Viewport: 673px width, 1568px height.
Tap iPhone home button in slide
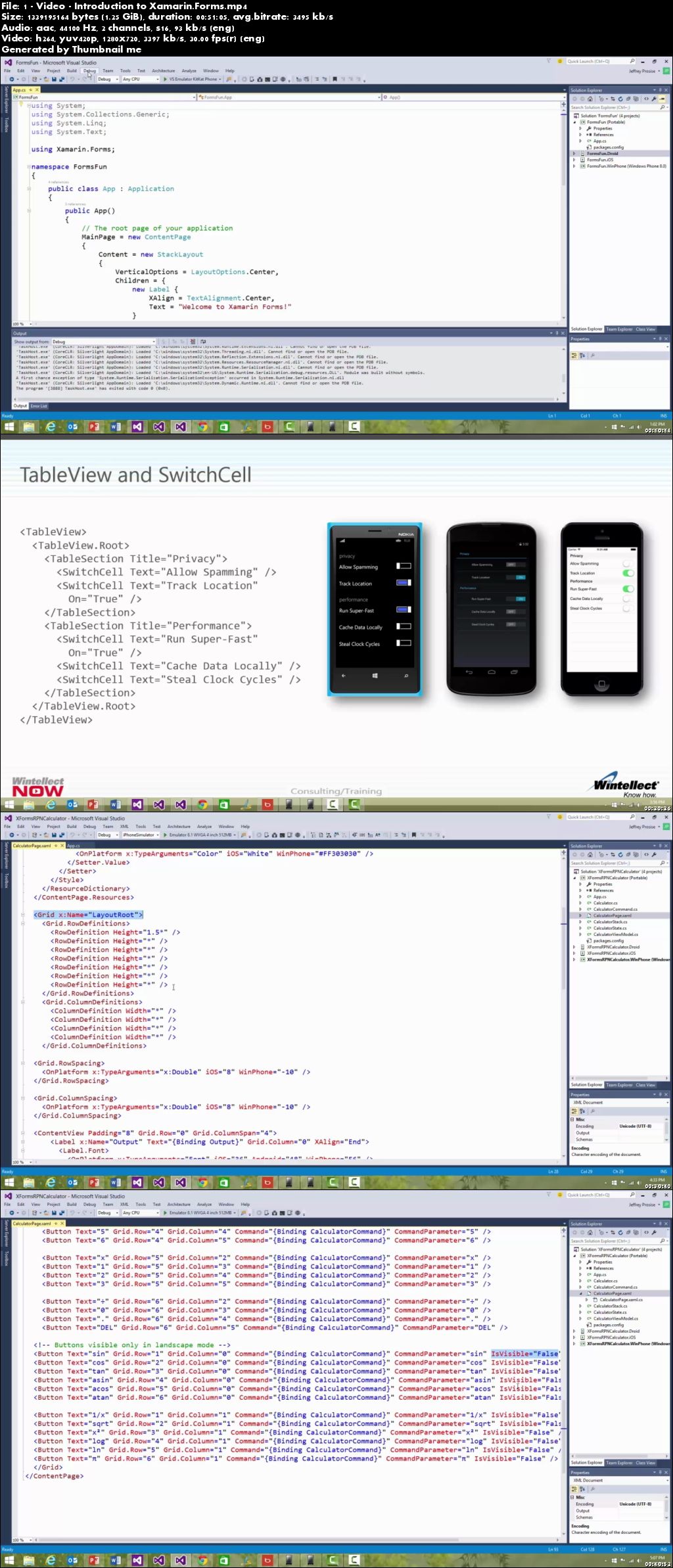coord(601,683)
